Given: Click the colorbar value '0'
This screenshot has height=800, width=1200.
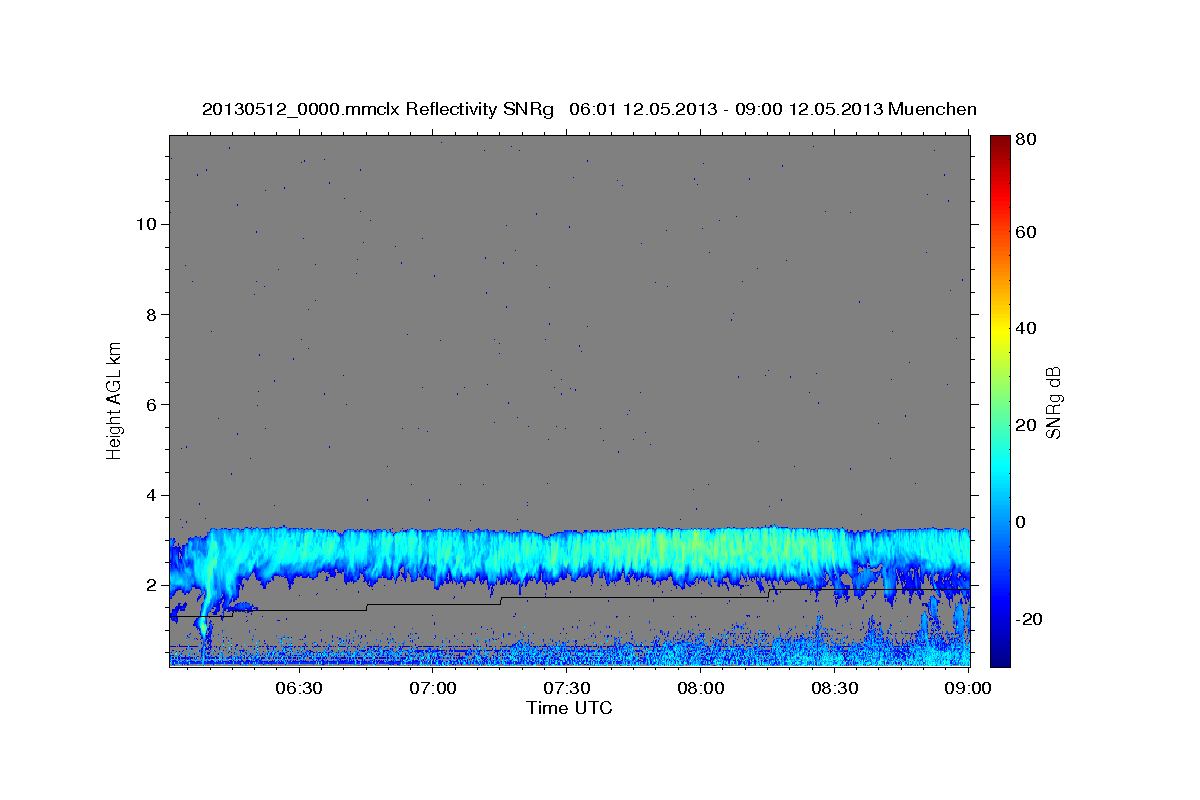Looking at the screenshot, I should tap(1021, 522).
